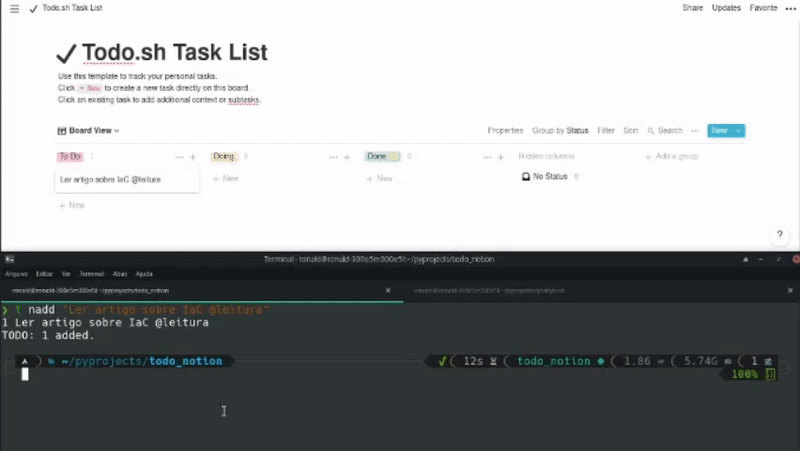Click the Search magnifier icon

pos(651,131)
